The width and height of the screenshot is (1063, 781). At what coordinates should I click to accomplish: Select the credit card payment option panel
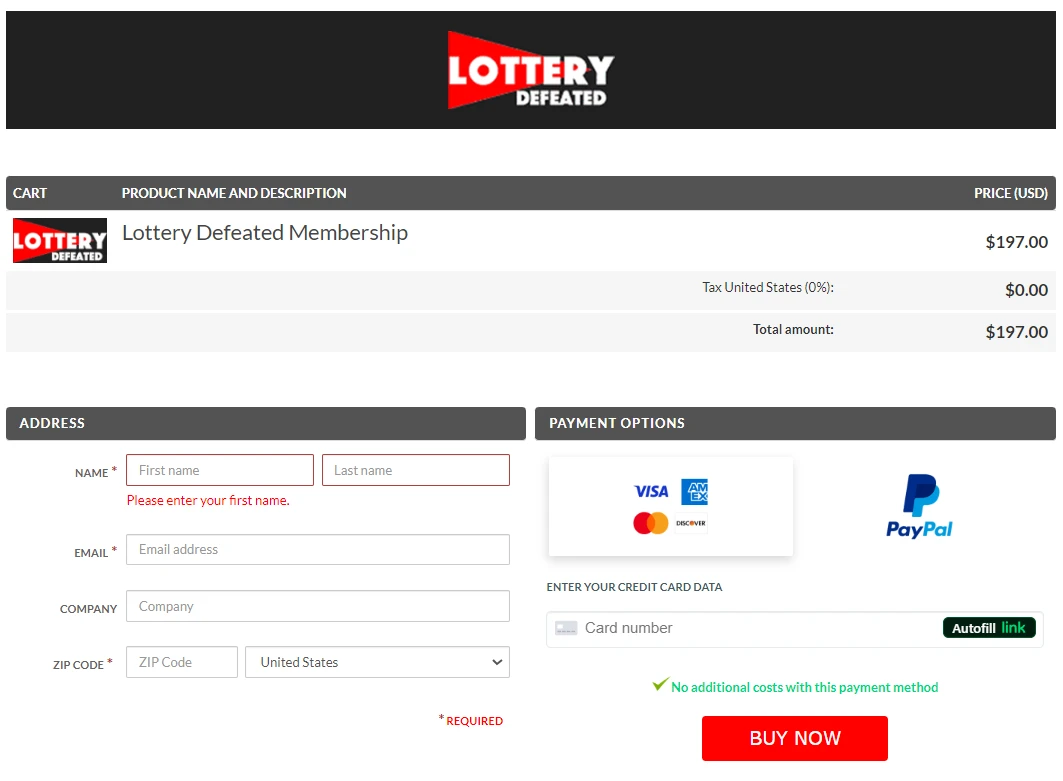click(x=670, y=506)
